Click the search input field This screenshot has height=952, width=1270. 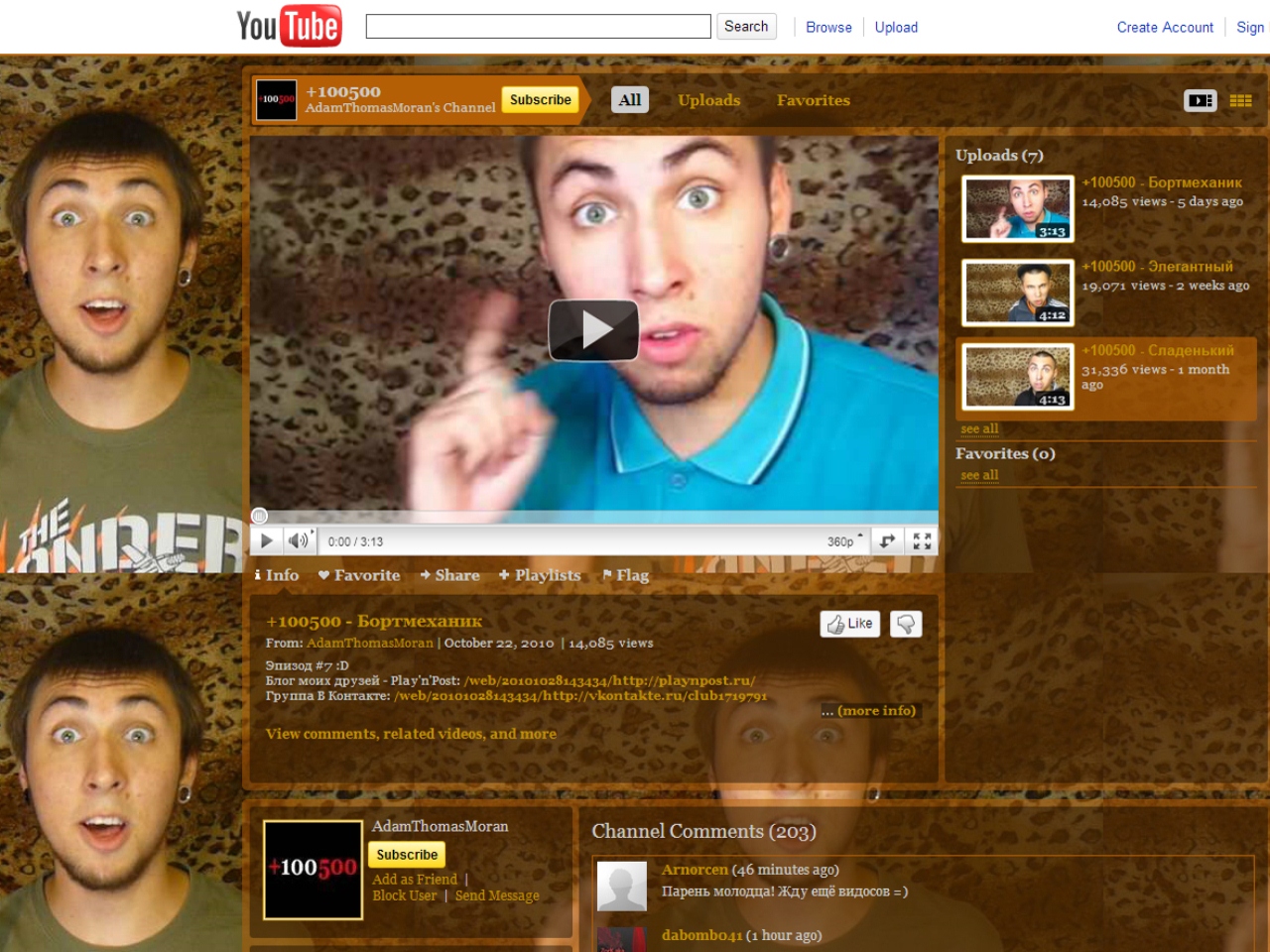(x=539, y=27)
